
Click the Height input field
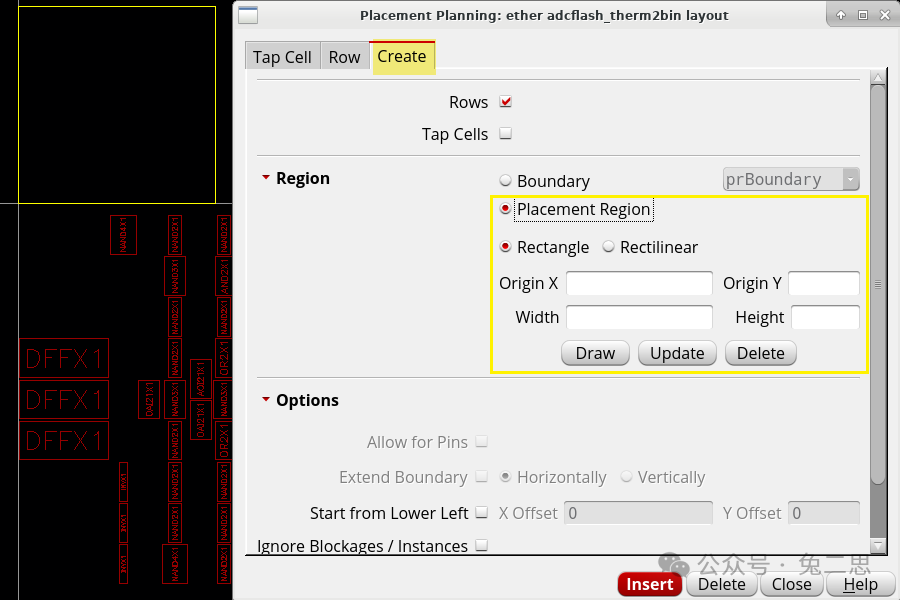click(x=825, y=317)
